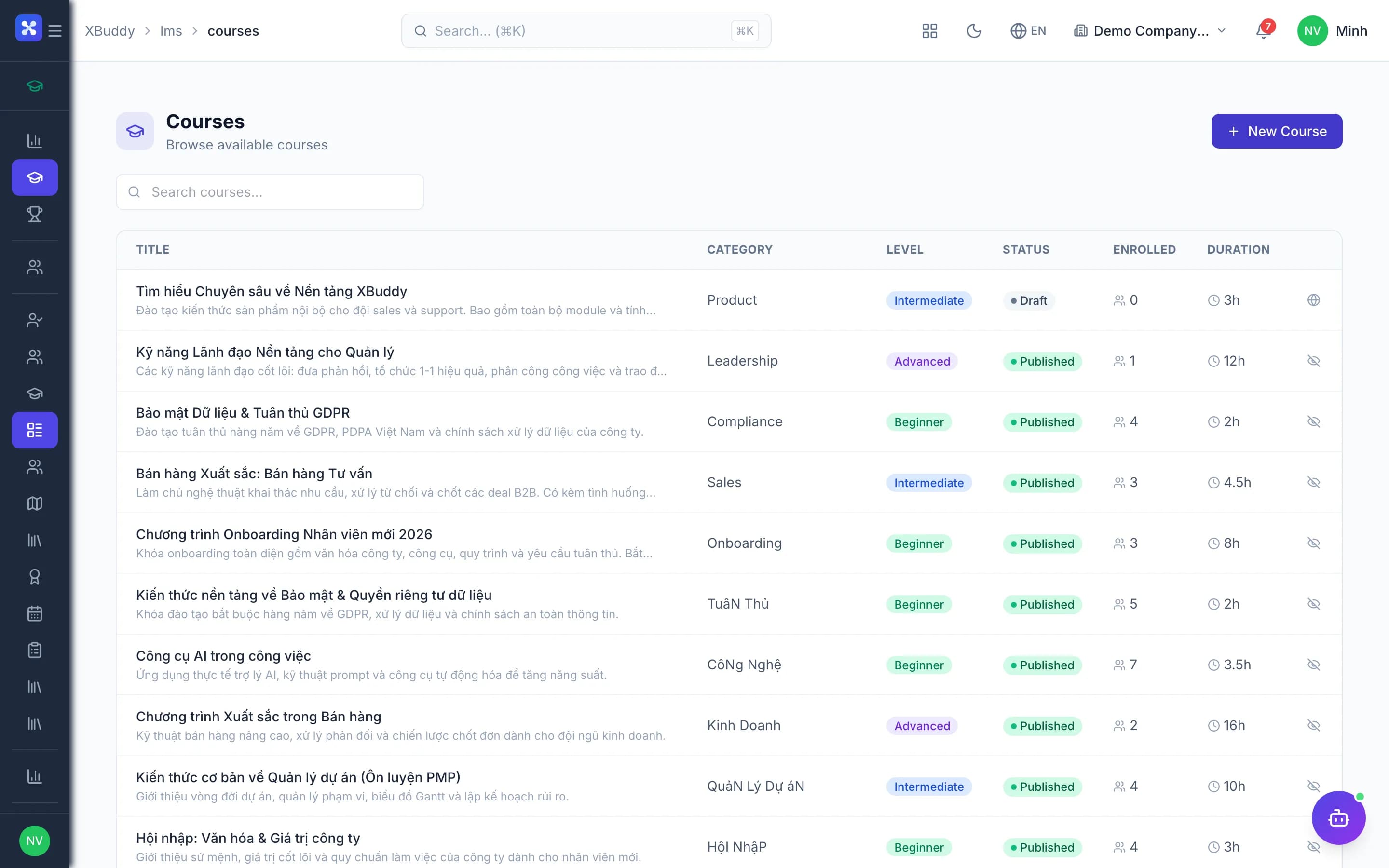Select the highlighted courses graduation cap sidebar icon
Viewport: 1389px width, 868px height.
click(34, 177)
